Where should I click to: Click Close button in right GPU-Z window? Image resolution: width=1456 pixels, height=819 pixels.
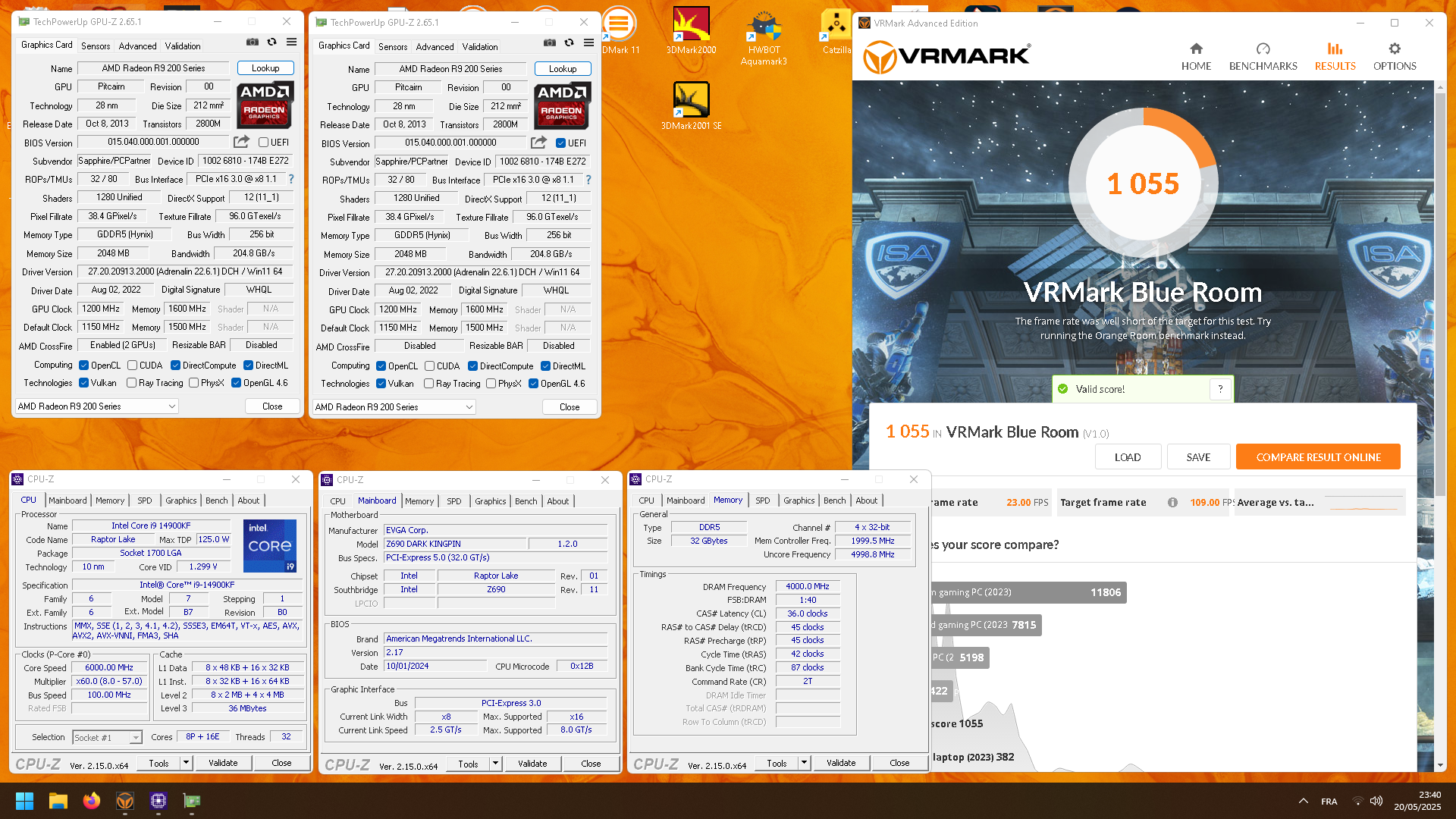tap(570, 407)
